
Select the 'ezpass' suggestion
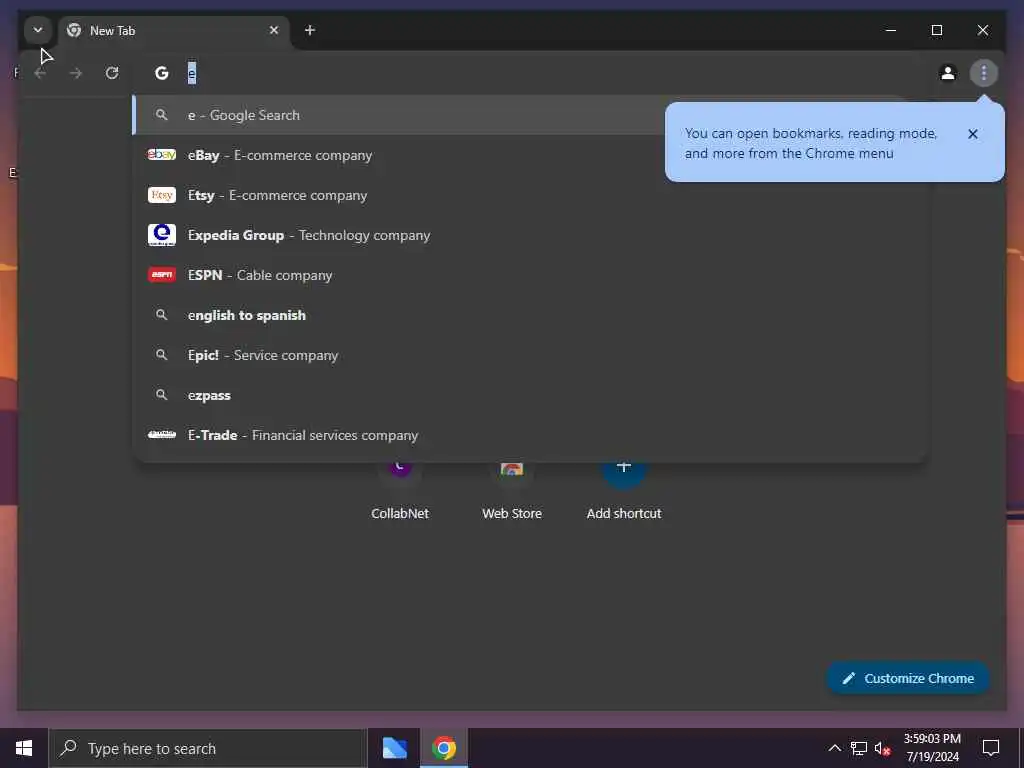pyautogui.click(x=529, y=395)
